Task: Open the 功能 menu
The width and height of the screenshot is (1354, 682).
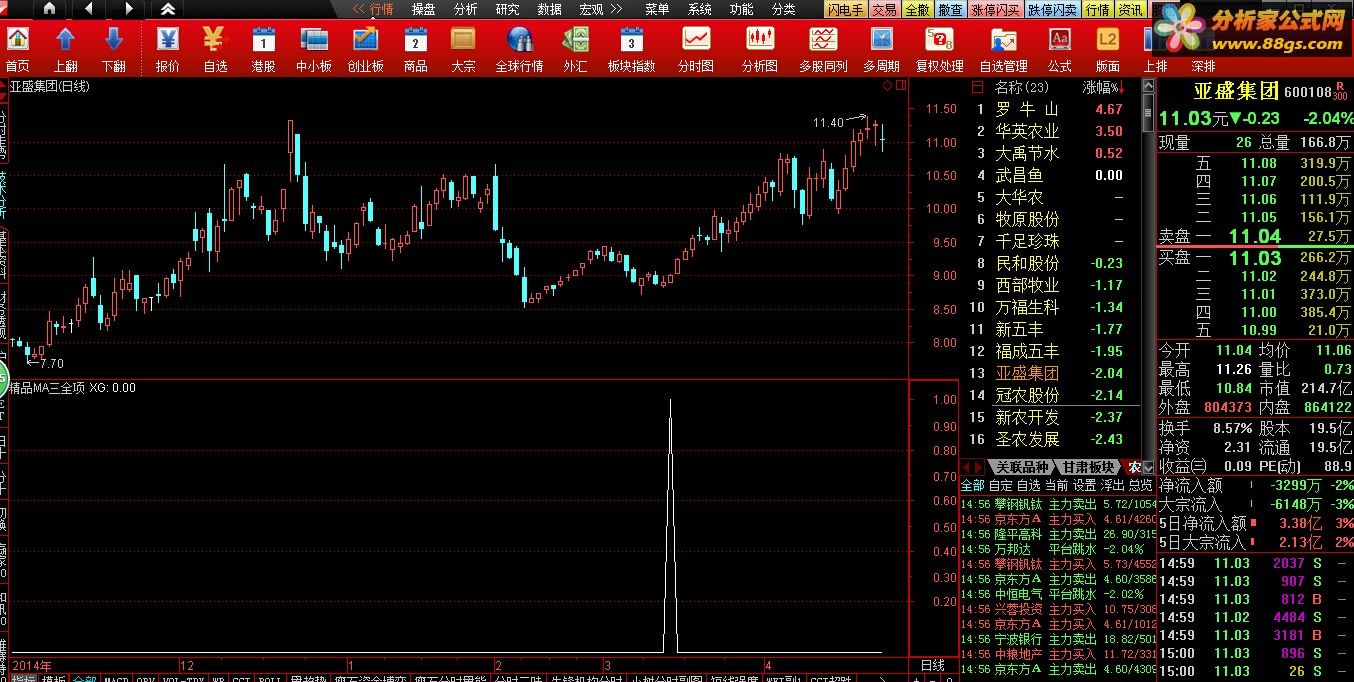Action: click(742, 9)
